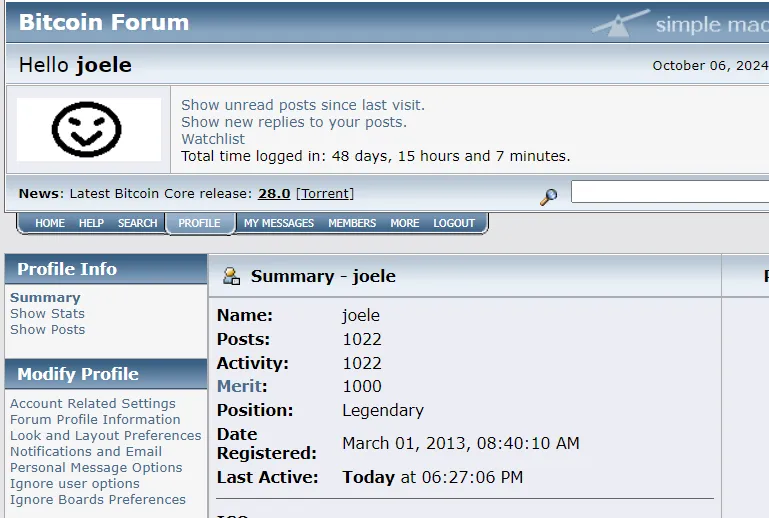769x518 pixels.
Task: Click the registration date March 01, 2013
Action: (x=461, y=443)
